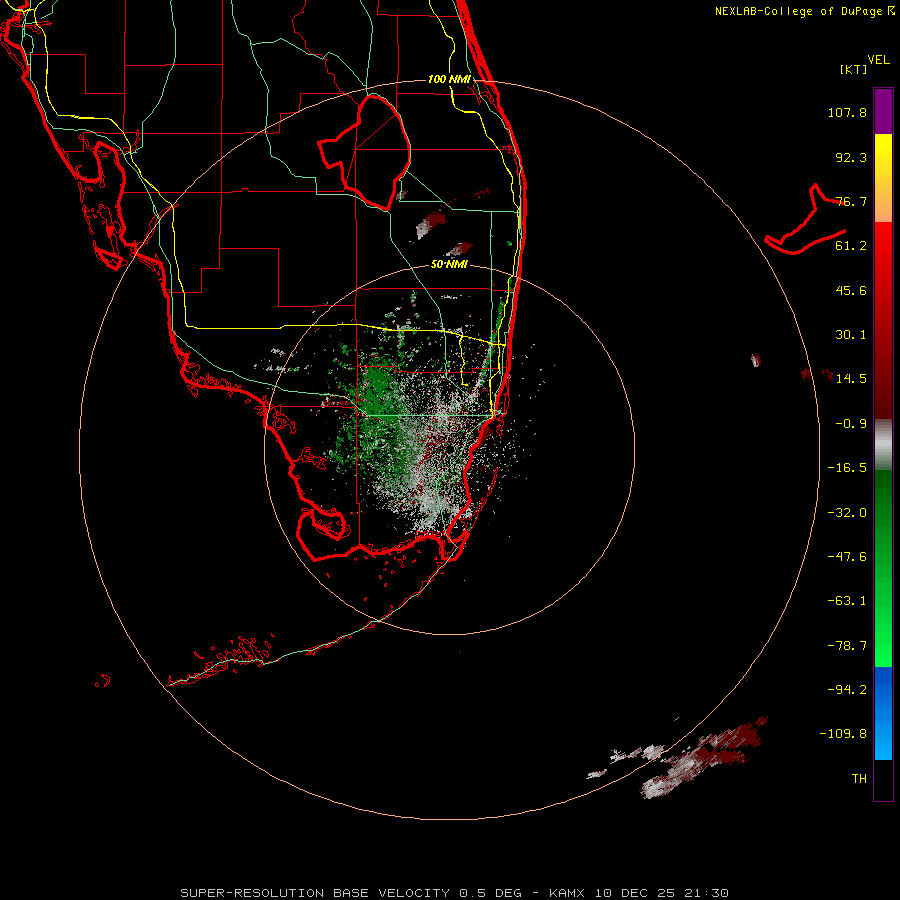Click the gray segment of the velocity color bar
Viewport: 900px width, 900px height.
pos(883,445)
